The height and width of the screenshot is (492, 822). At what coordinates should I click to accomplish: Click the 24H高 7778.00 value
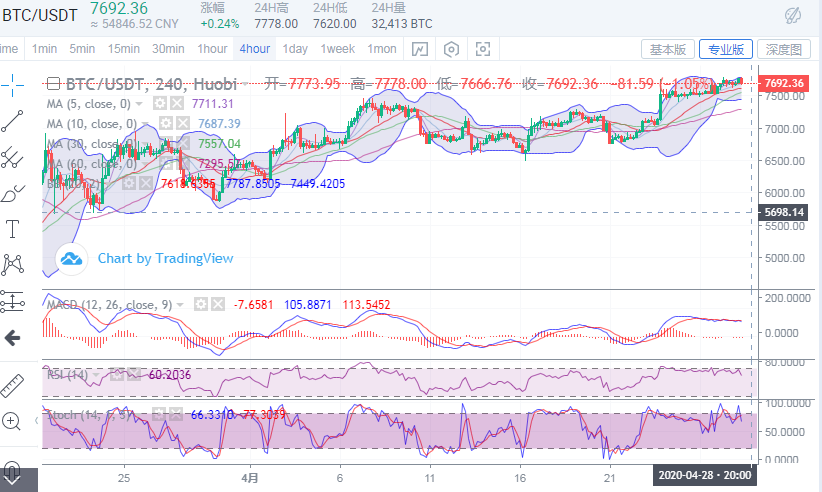(276, 24)
